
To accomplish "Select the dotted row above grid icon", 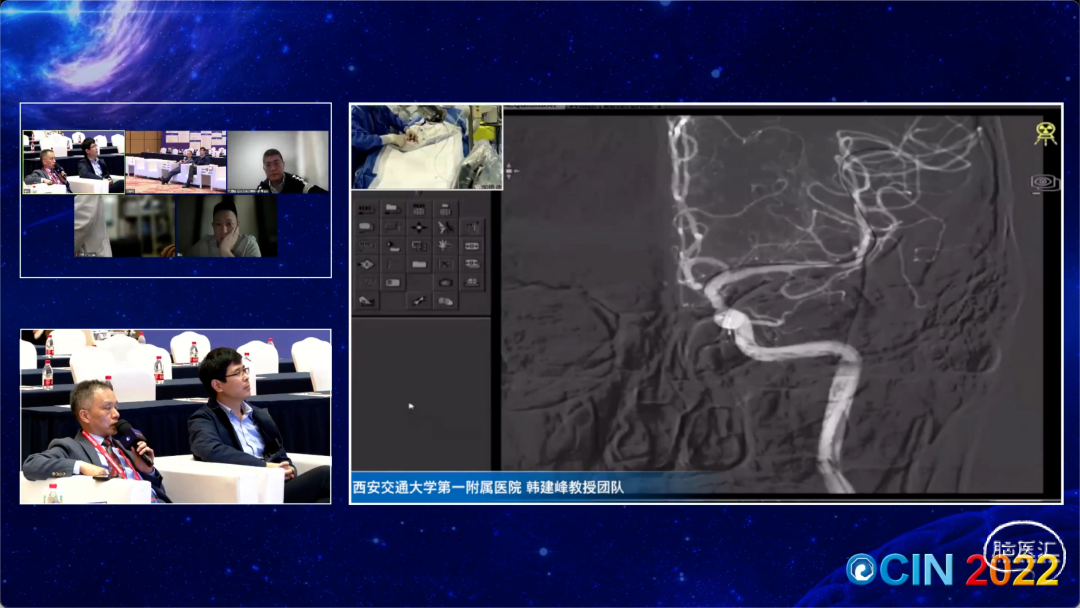I will click(x=419, y=209).
